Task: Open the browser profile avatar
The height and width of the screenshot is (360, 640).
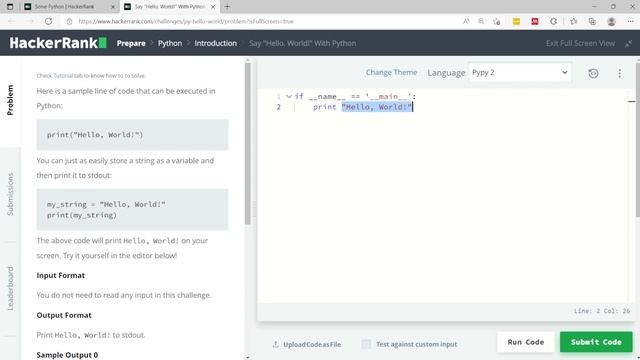Action: pyautogui.click(x=611, y=21)
